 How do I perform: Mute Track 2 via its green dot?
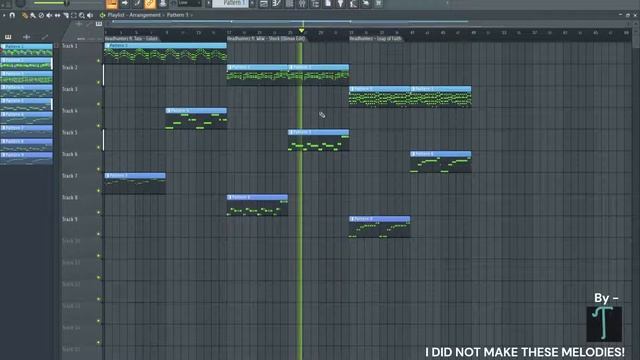[98, 82]
